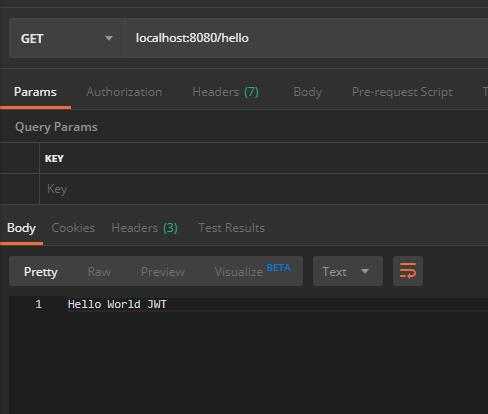Open the request Body tab
This screenshot has height=414, width=488.
[307, 92]
